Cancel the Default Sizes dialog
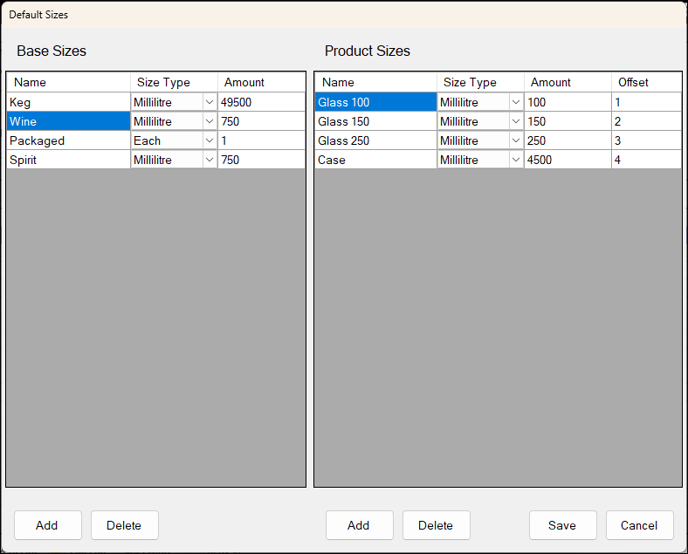Screen dimensions: 688x554 point(639,525)
